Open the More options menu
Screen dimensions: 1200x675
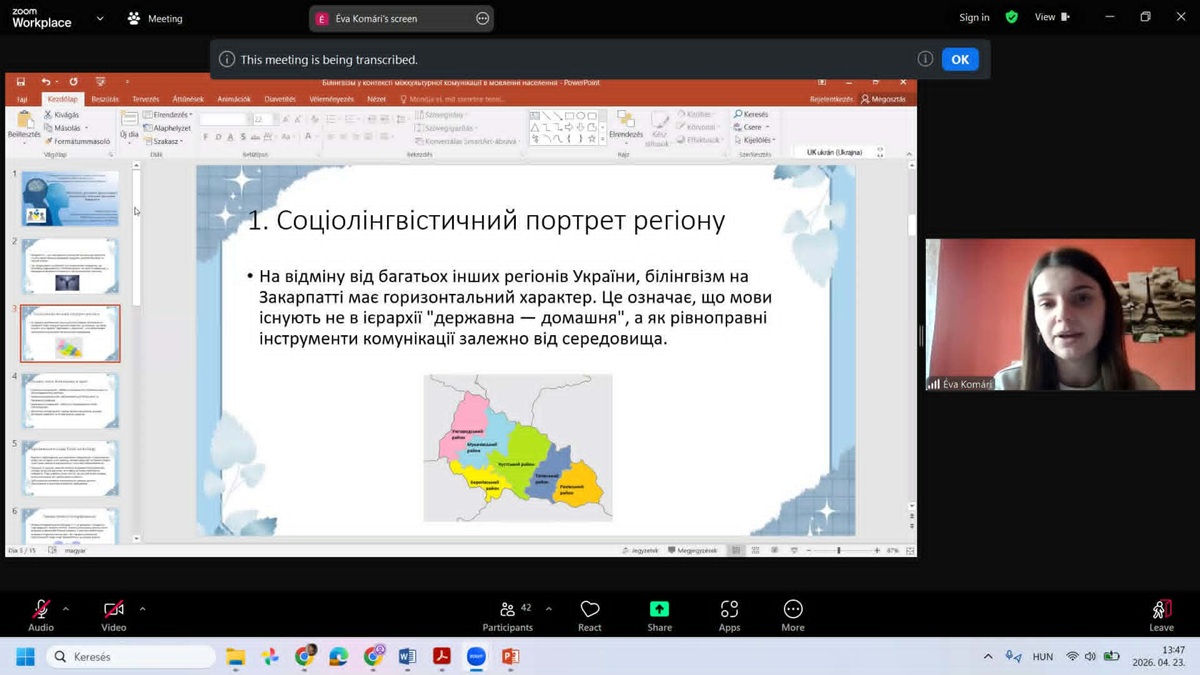point(793,614)
